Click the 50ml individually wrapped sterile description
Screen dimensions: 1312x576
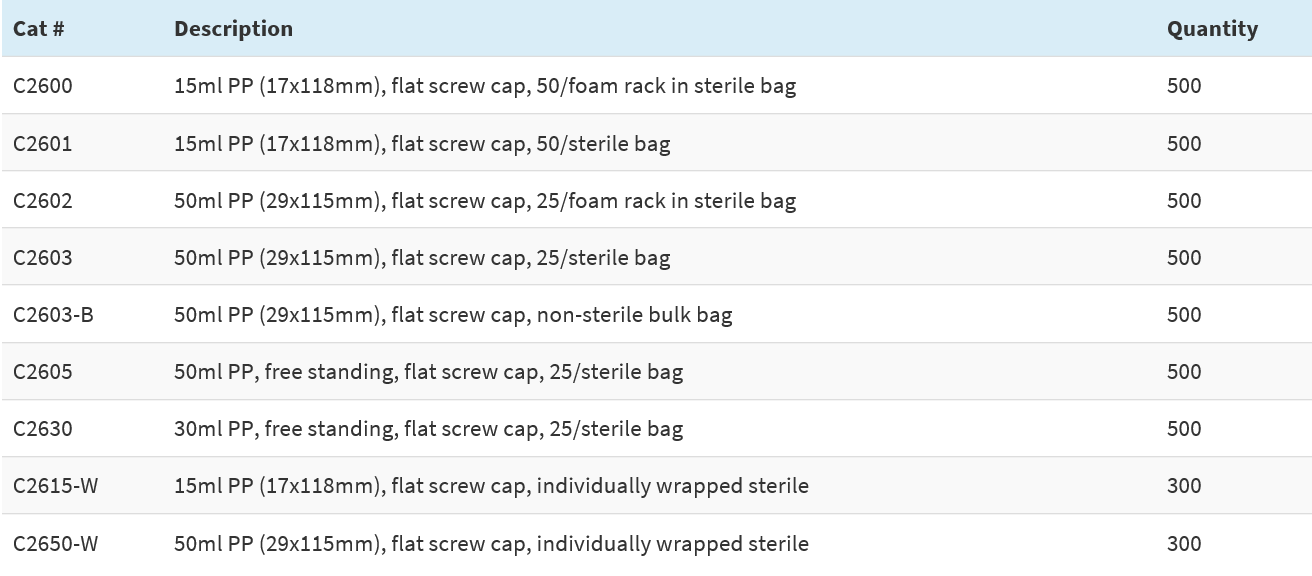pos(491,544)
